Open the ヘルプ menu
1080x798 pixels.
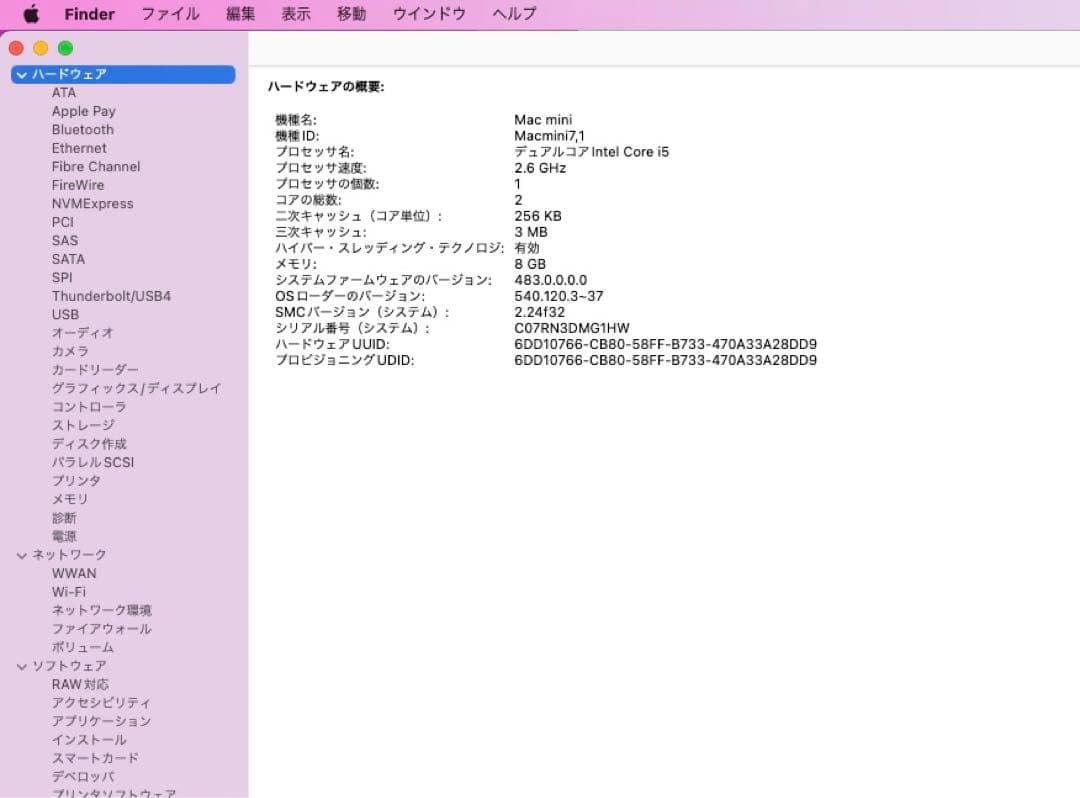tap(513, 13)
